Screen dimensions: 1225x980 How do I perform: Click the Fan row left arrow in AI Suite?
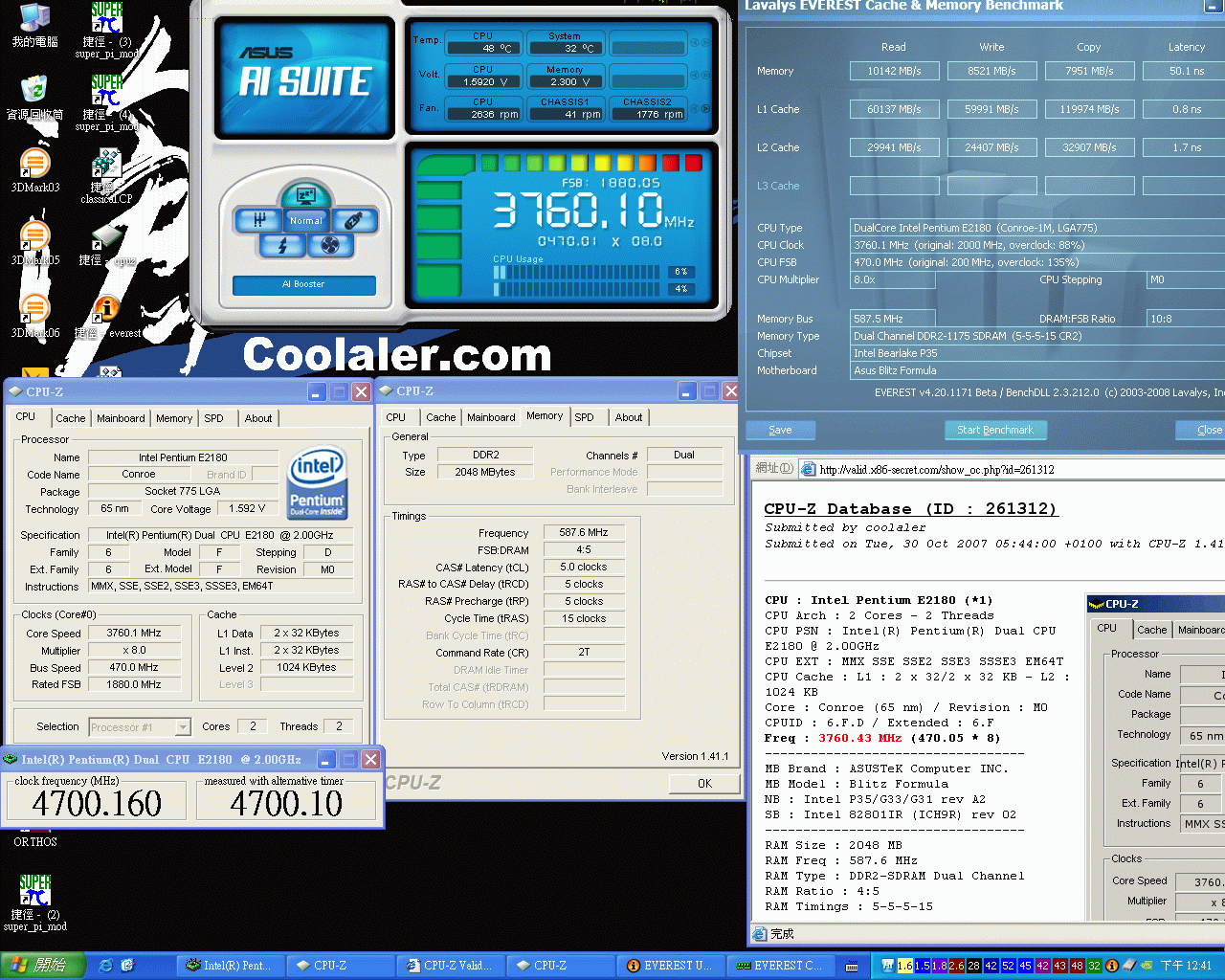pyautogui.click(x=696, y=109)
